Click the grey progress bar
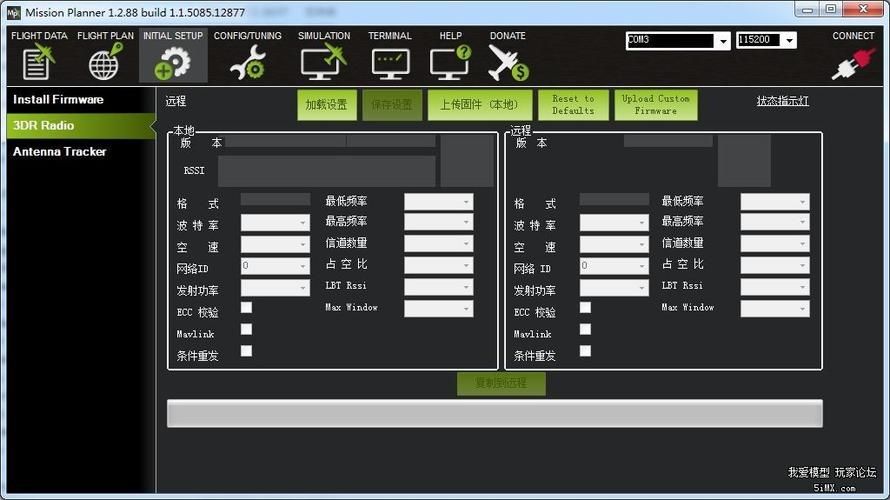 (x=494, y=413)
